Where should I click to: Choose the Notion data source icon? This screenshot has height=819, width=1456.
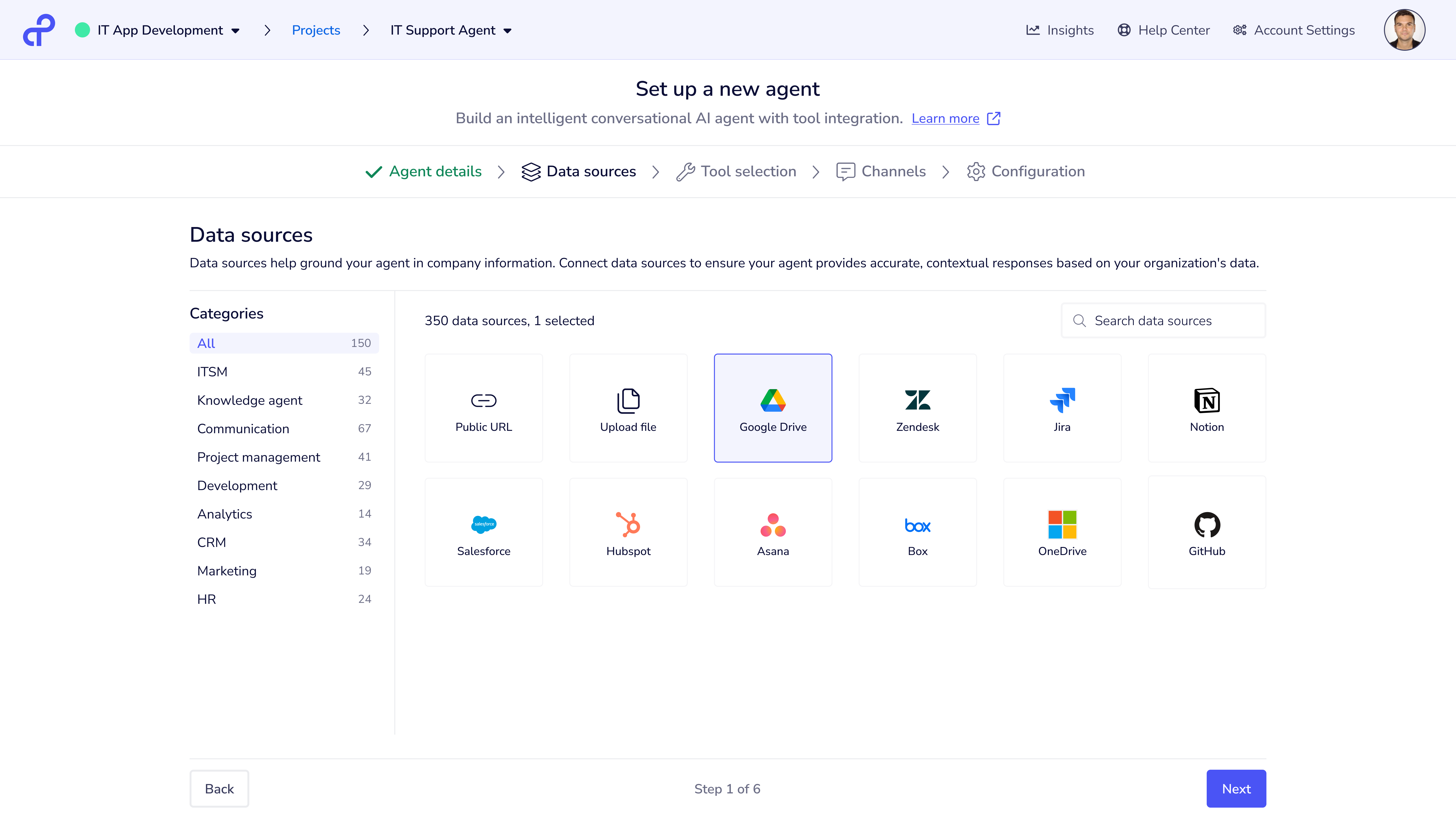point(1207,400)
